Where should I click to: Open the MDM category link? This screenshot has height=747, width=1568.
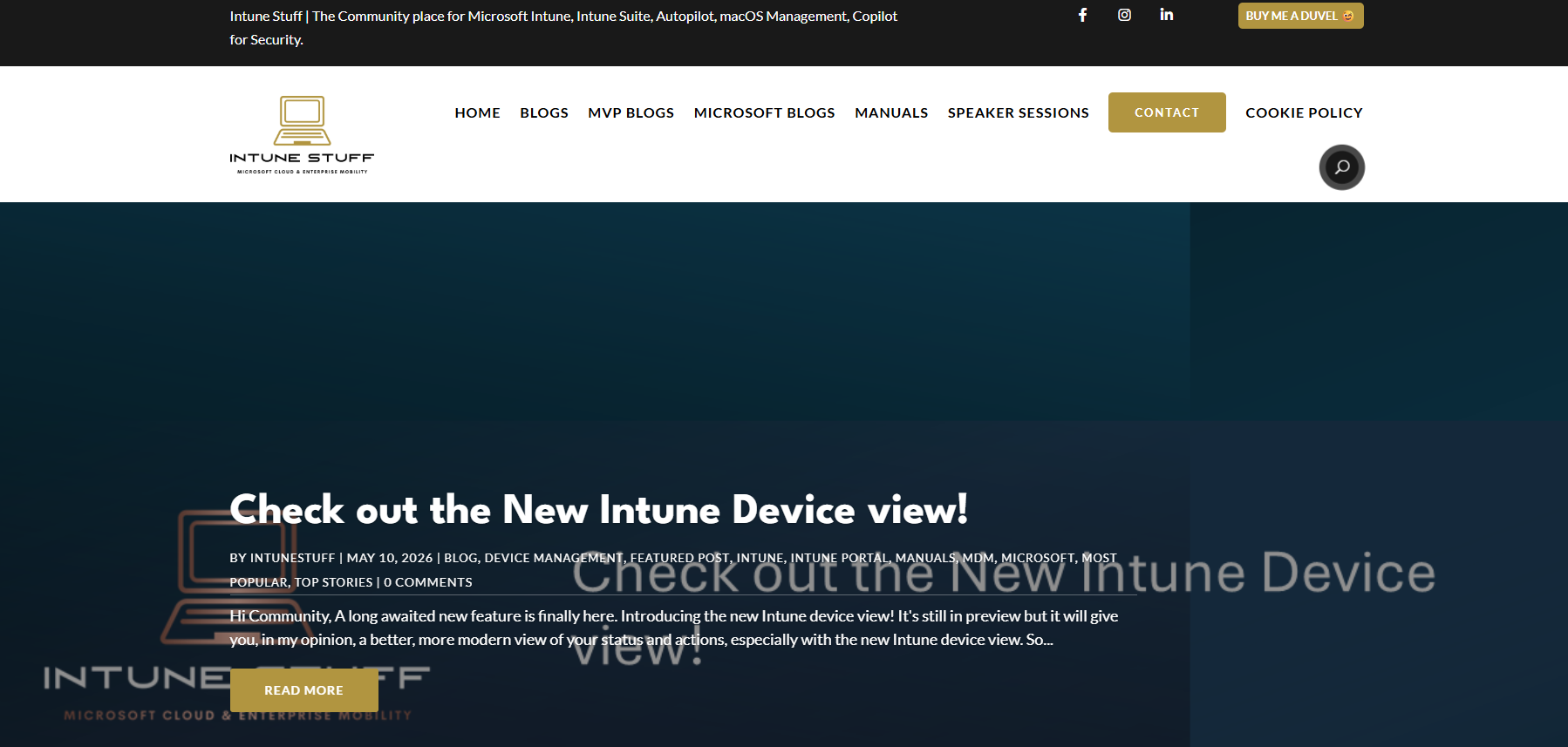(x=978, y=558)
